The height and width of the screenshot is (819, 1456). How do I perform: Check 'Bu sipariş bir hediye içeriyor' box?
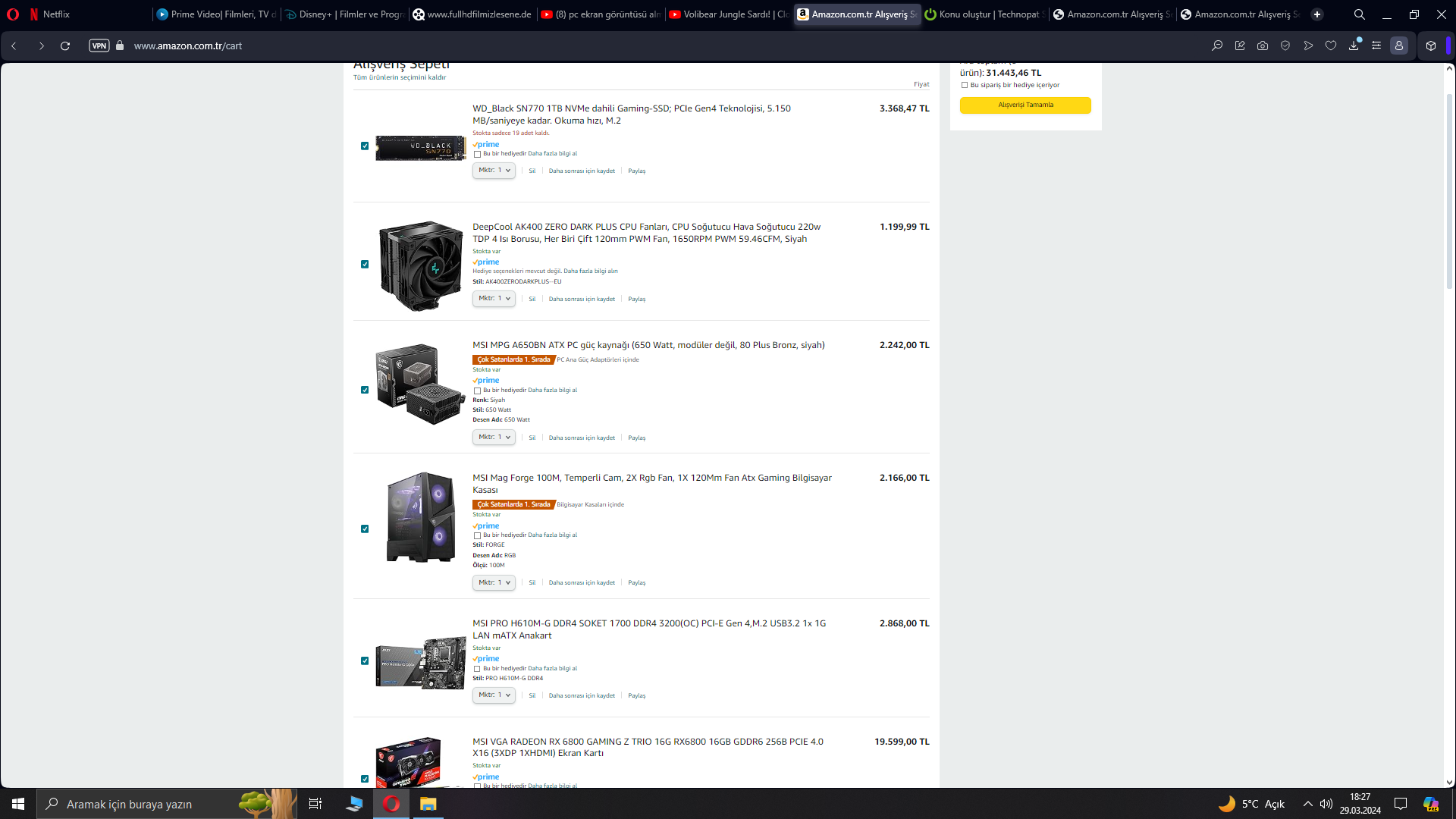[965, 85]
